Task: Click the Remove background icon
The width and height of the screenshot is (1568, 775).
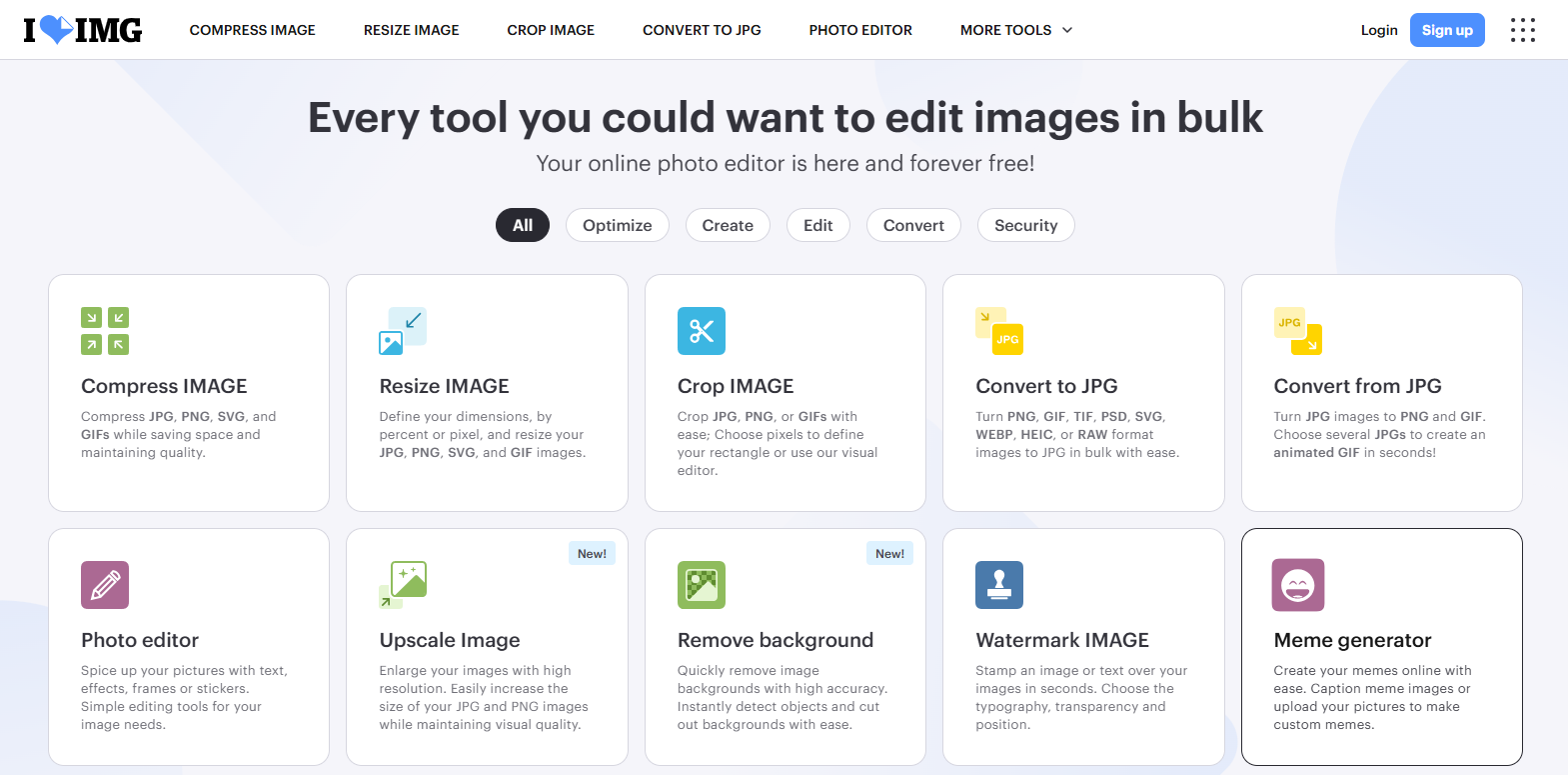Action: coord(702,585)
